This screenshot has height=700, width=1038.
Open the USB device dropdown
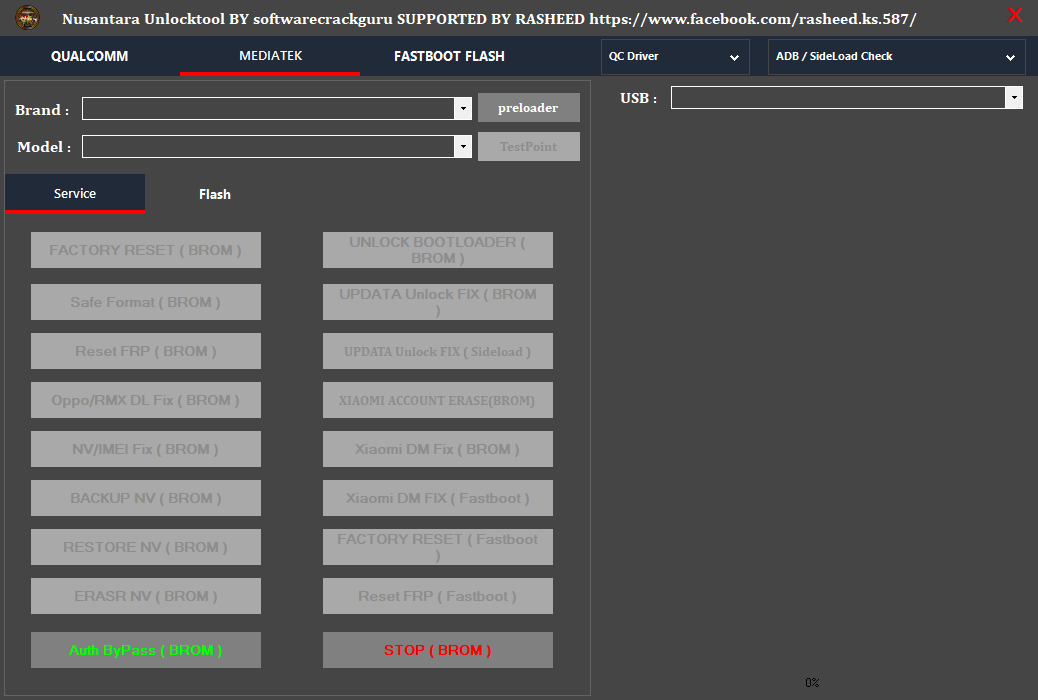coord(1014,97)
